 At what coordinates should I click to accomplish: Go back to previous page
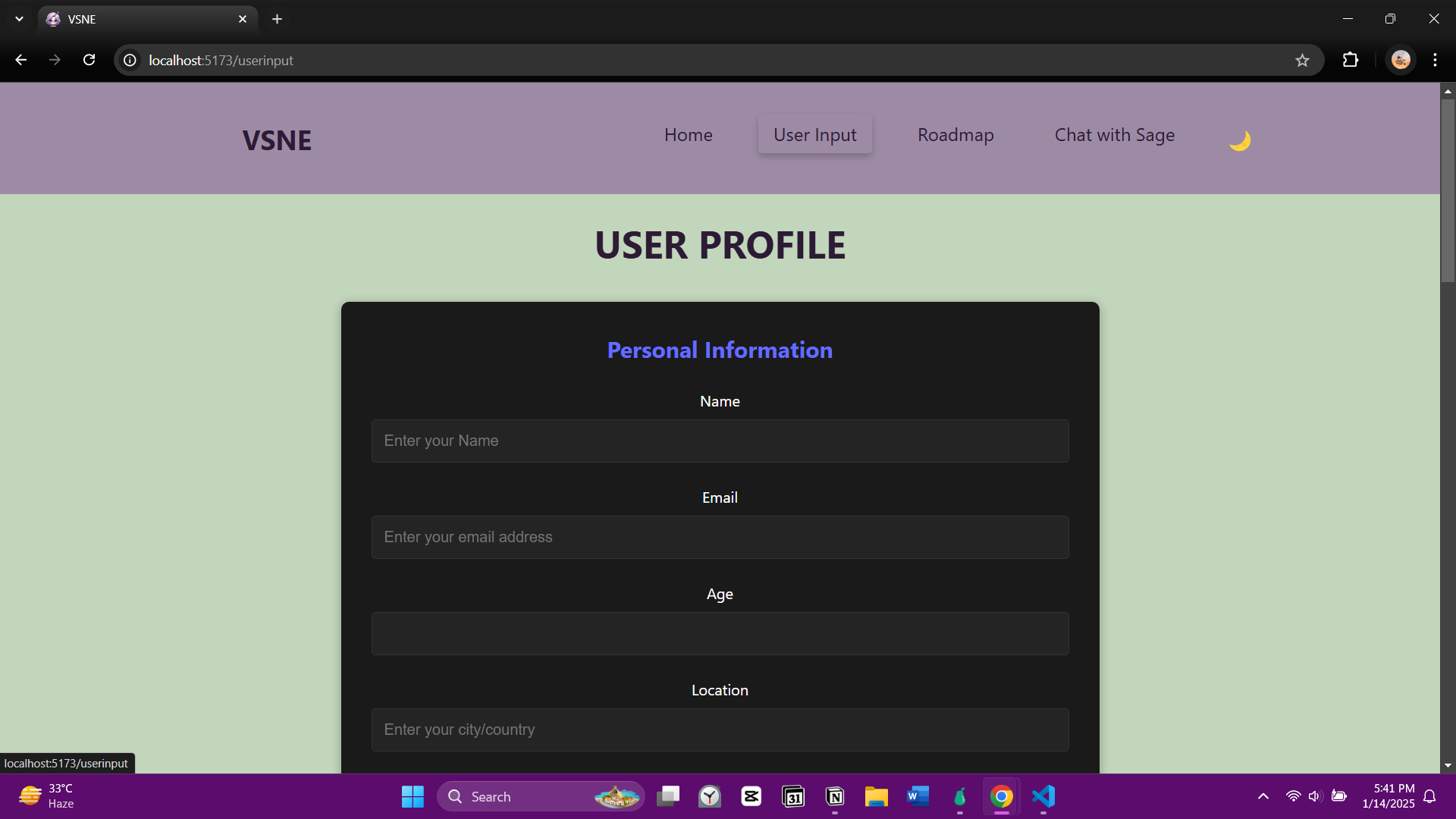tap(21, 60)
